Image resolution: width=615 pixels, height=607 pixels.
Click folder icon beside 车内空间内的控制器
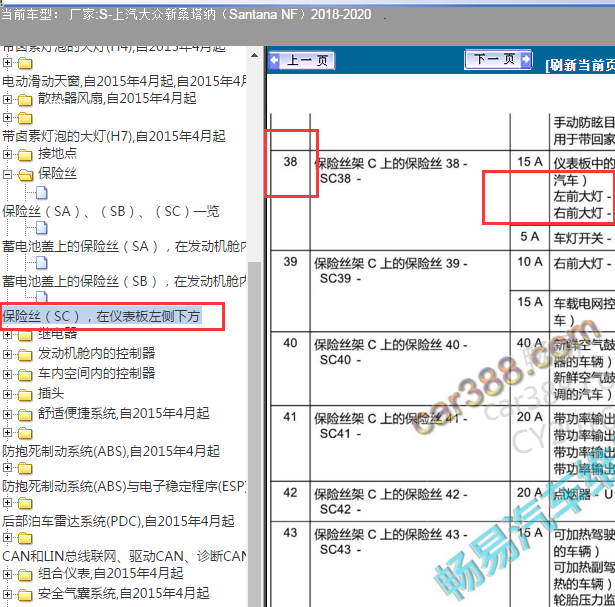point(25,375)
